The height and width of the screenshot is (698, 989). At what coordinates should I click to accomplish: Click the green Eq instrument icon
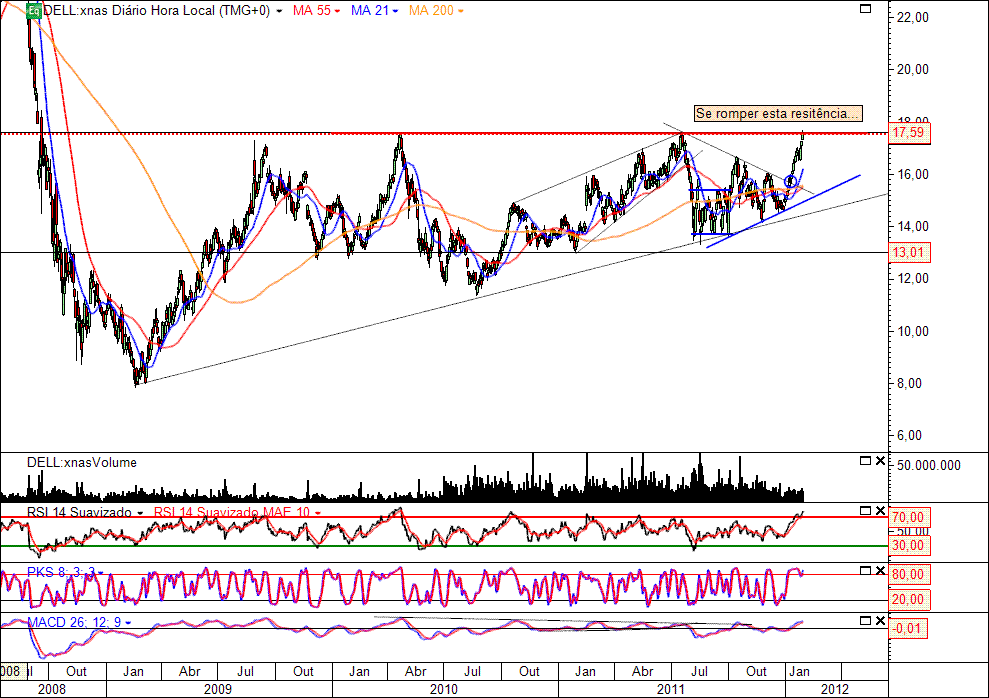tap(34, 11)
